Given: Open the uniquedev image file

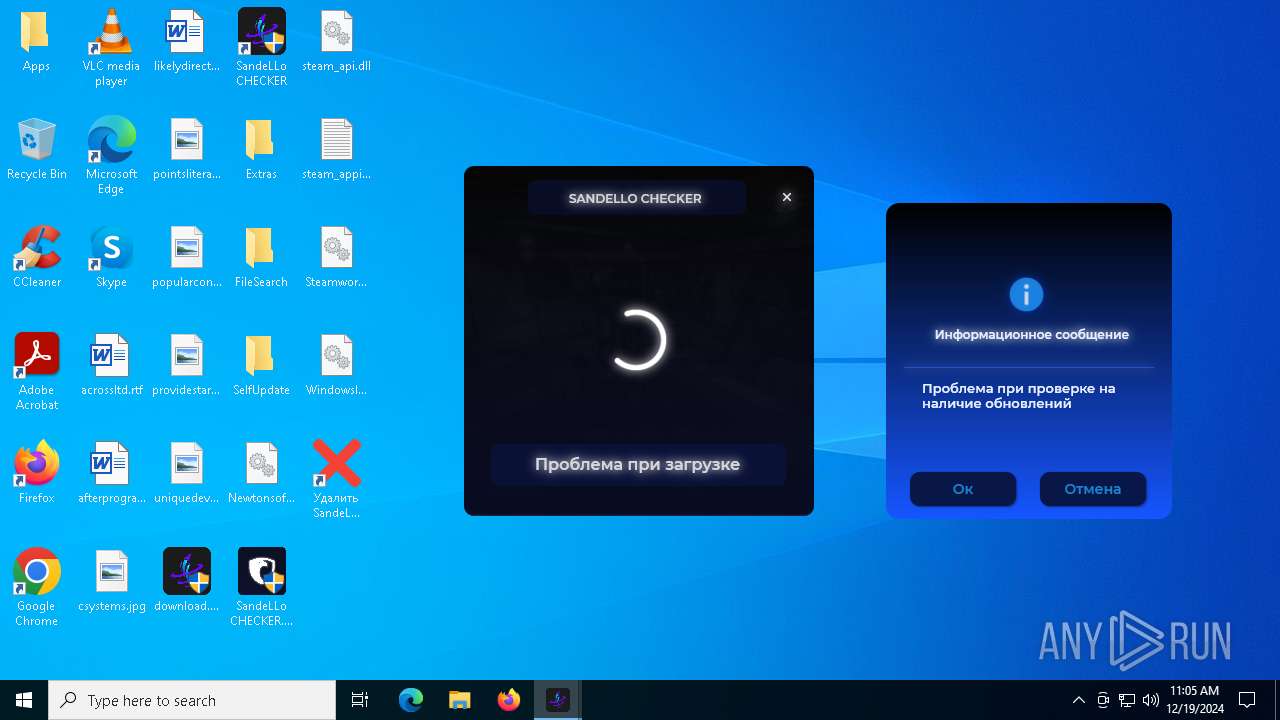Looking at the screenshot, I should 186,473.
